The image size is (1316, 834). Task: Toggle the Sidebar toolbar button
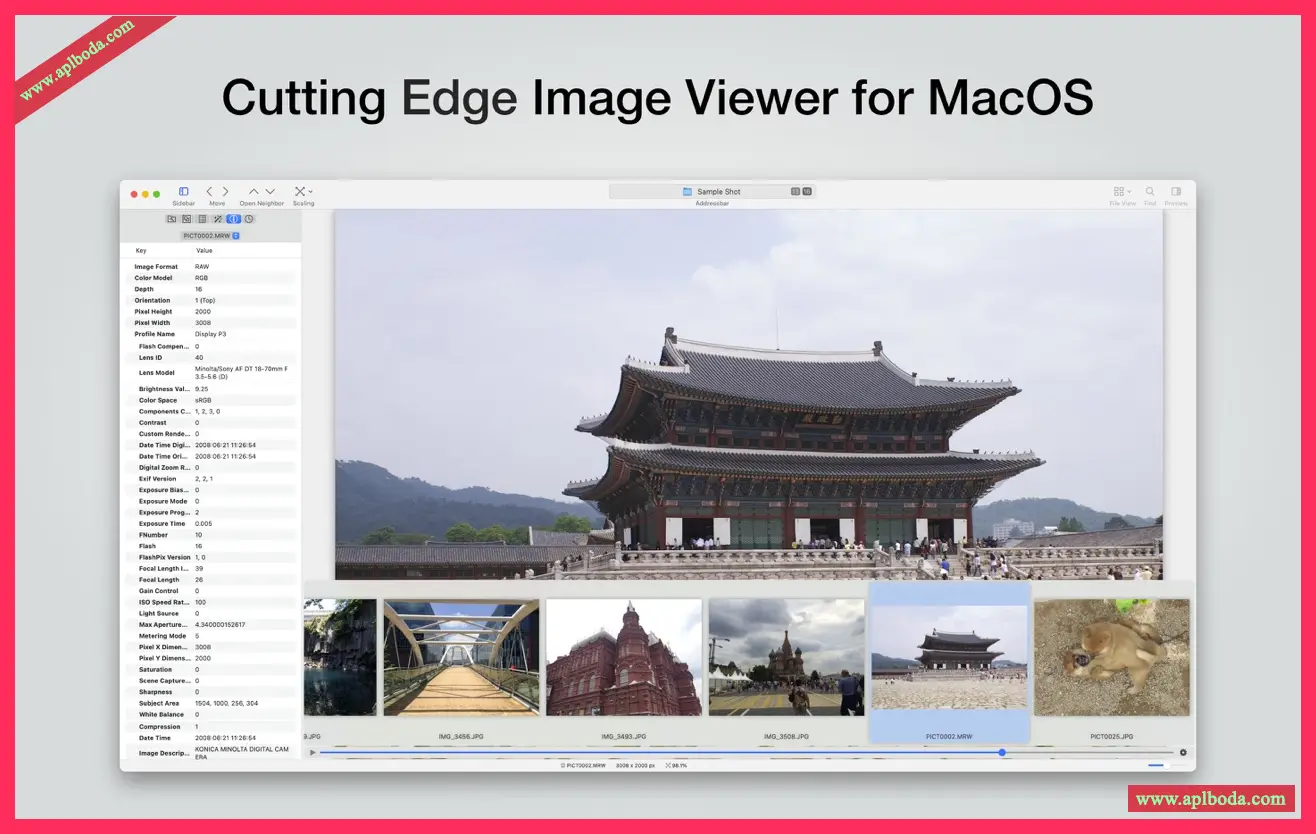tap(183, 191)
